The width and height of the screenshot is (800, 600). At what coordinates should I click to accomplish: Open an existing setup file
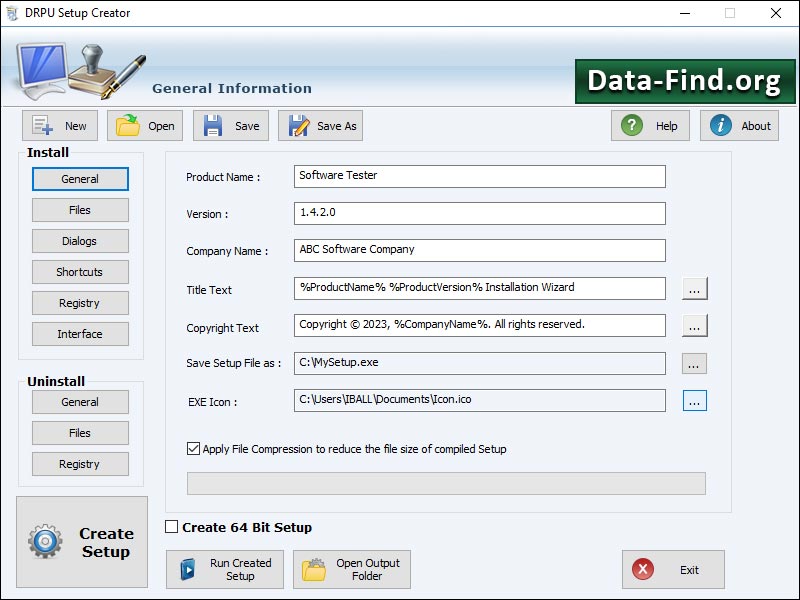click(x=144, y=125)
